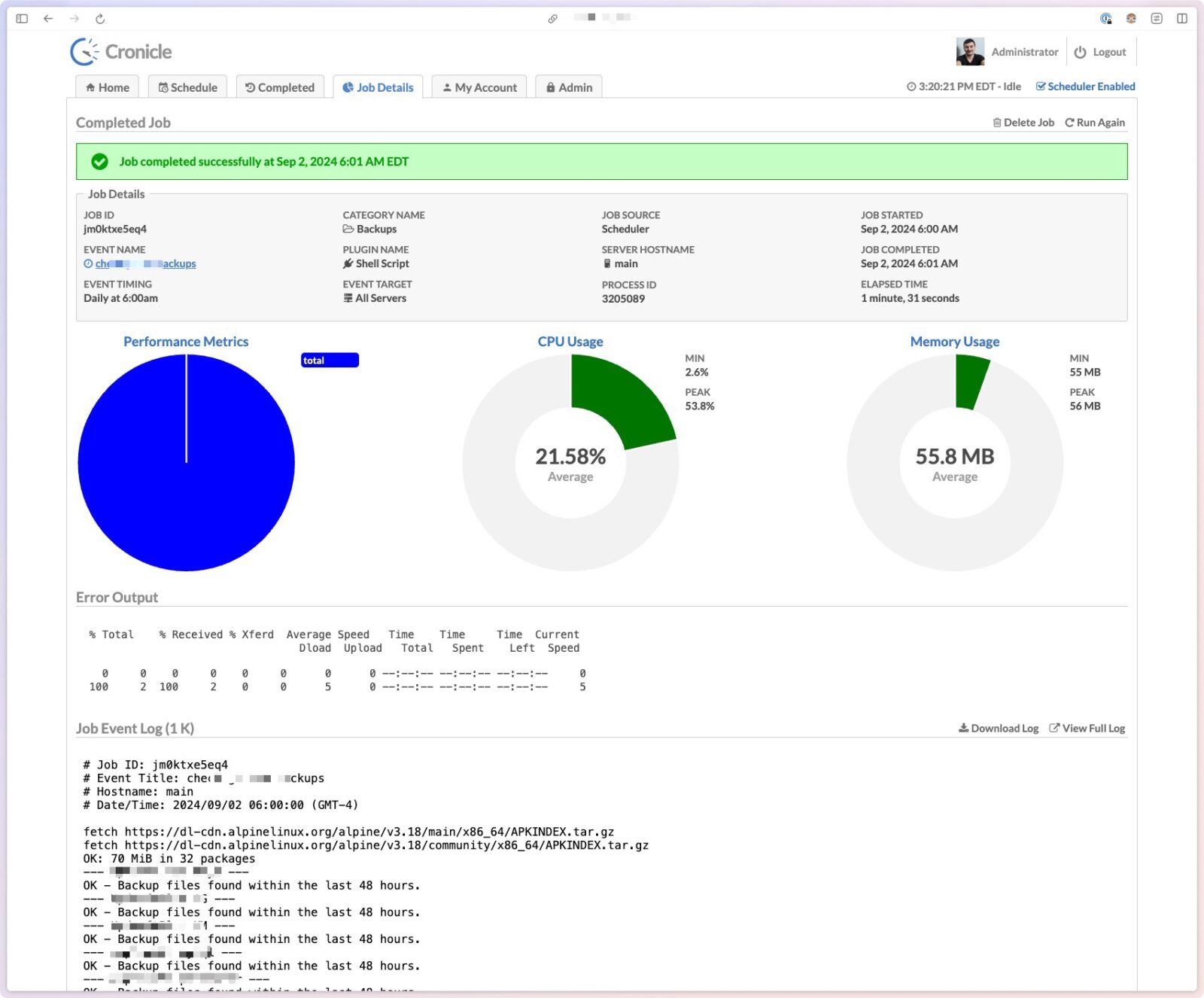The height and width of the screenshot is (998, 1204).
Task: Open the Completed tab
Action: tap(280, 87)
